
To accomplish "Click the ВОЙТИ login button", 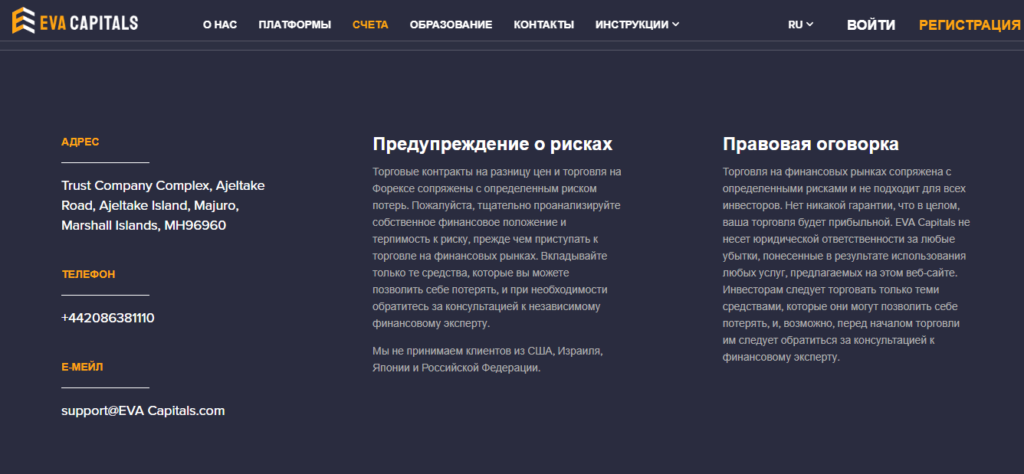I will 871,25.
